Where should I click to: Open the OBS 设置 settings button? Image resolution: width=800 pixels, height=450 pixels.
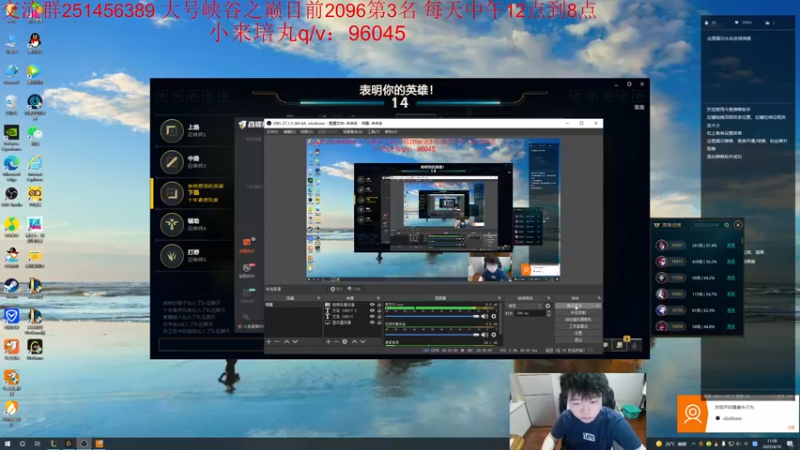[x=578, y=333]
